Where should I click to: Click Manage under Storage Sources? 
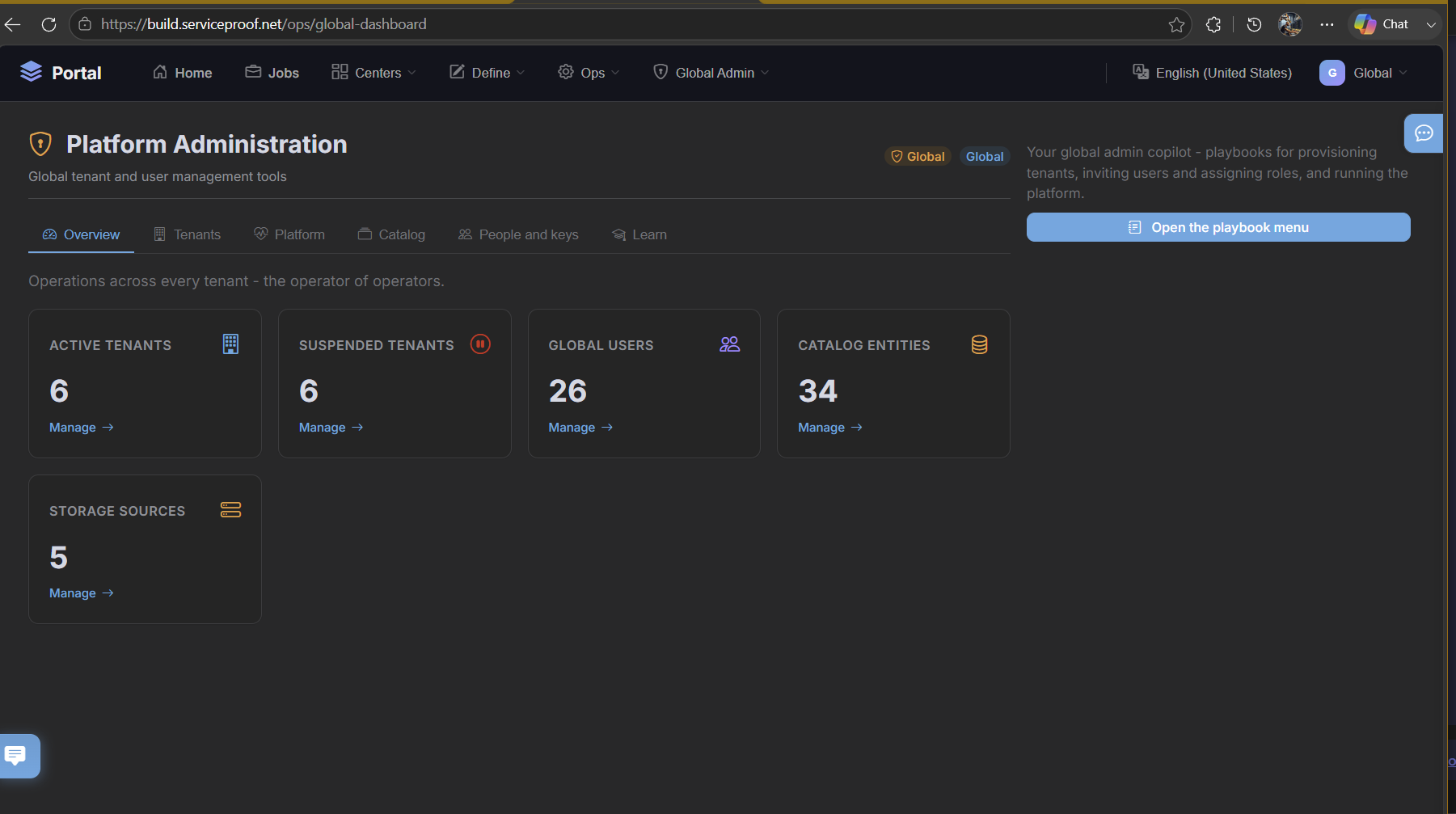coord(82,593)
